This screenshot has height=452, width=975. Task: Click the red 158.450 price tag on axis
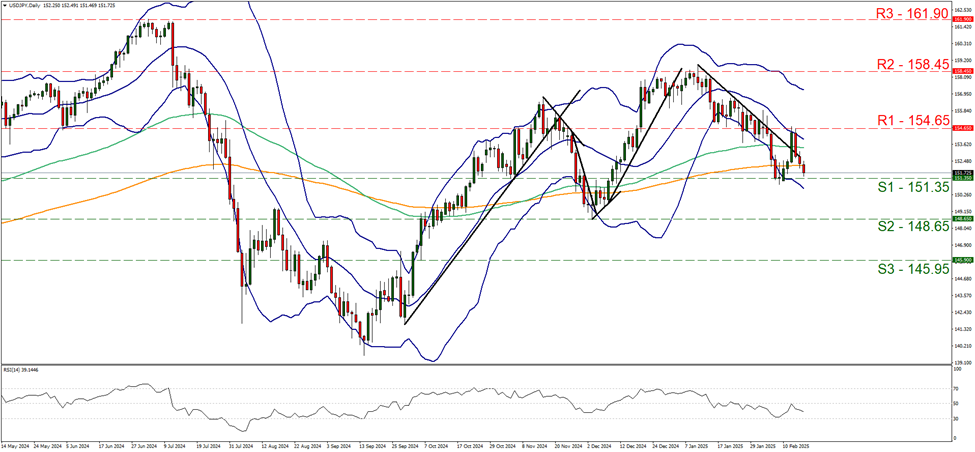tap(960, 71)
